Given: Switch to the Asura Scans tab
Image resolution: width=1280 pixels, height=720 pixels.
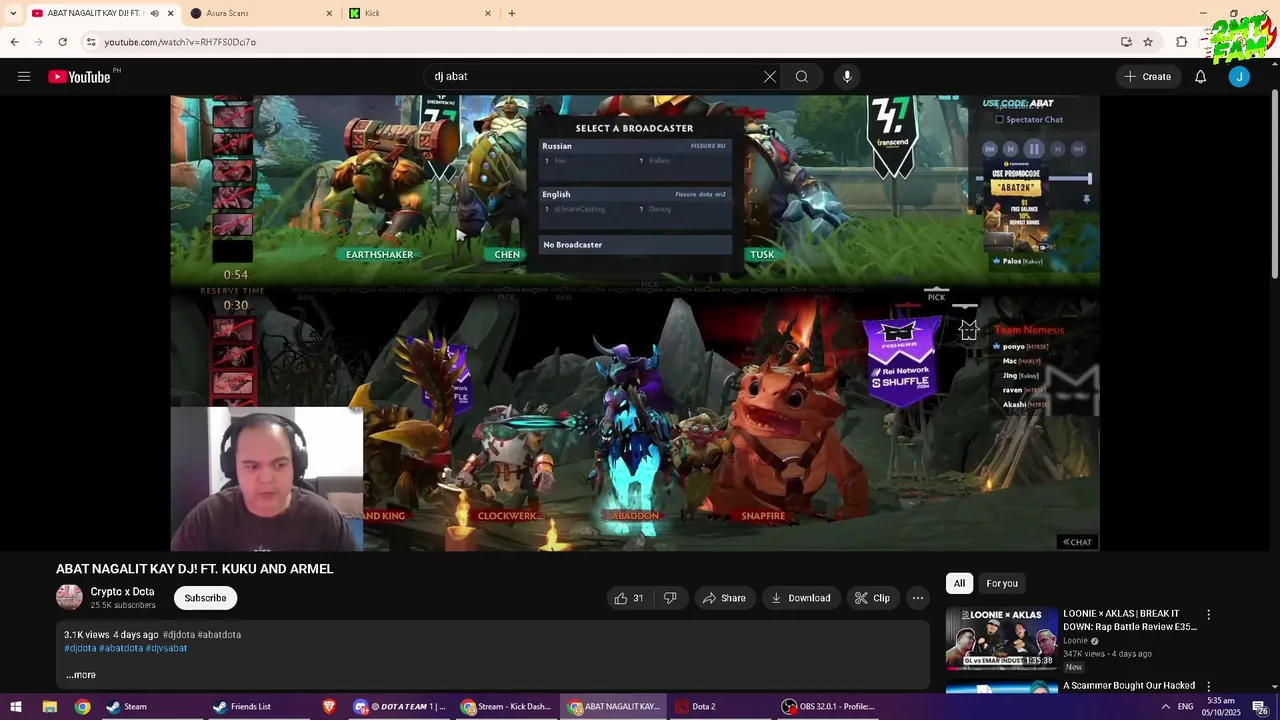Looking at the screenshot, I should pyautogui.click(x=262, y=13).
